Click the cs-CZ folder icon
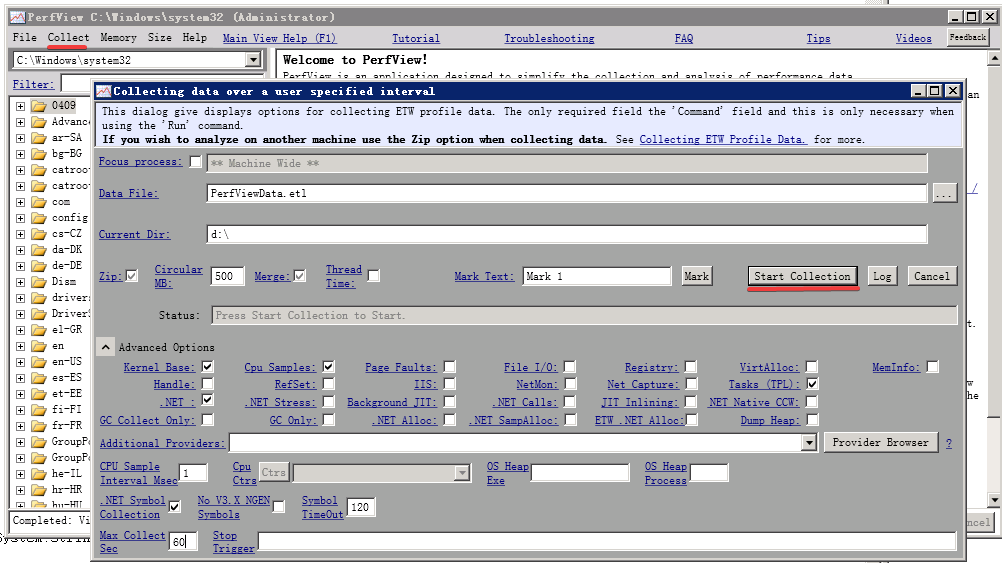 (x=39, y=233)
